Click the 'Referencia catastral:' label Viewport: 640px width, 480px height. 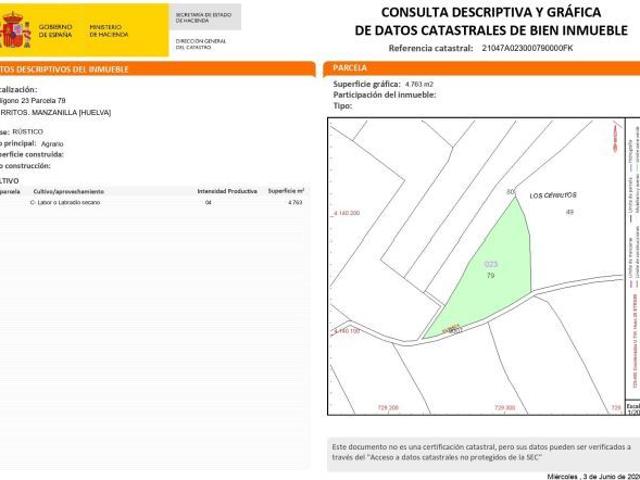[x=431, y=48]
